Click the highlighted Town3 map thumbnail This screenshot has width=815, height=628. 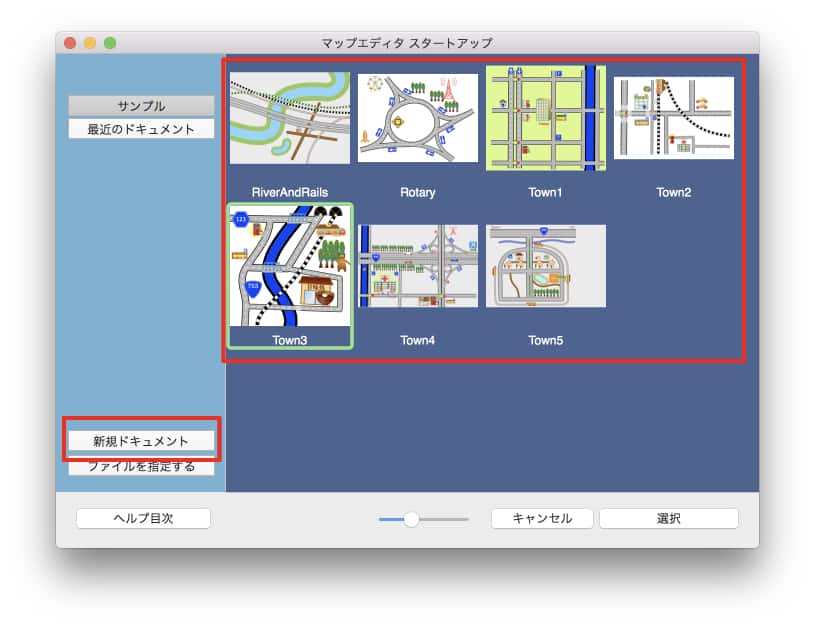[290, 266]
